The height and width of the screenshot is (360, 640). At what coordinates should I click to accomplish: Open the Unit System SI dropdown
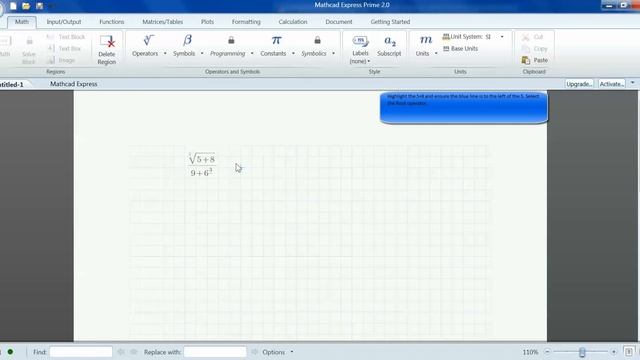click(502, 37)
